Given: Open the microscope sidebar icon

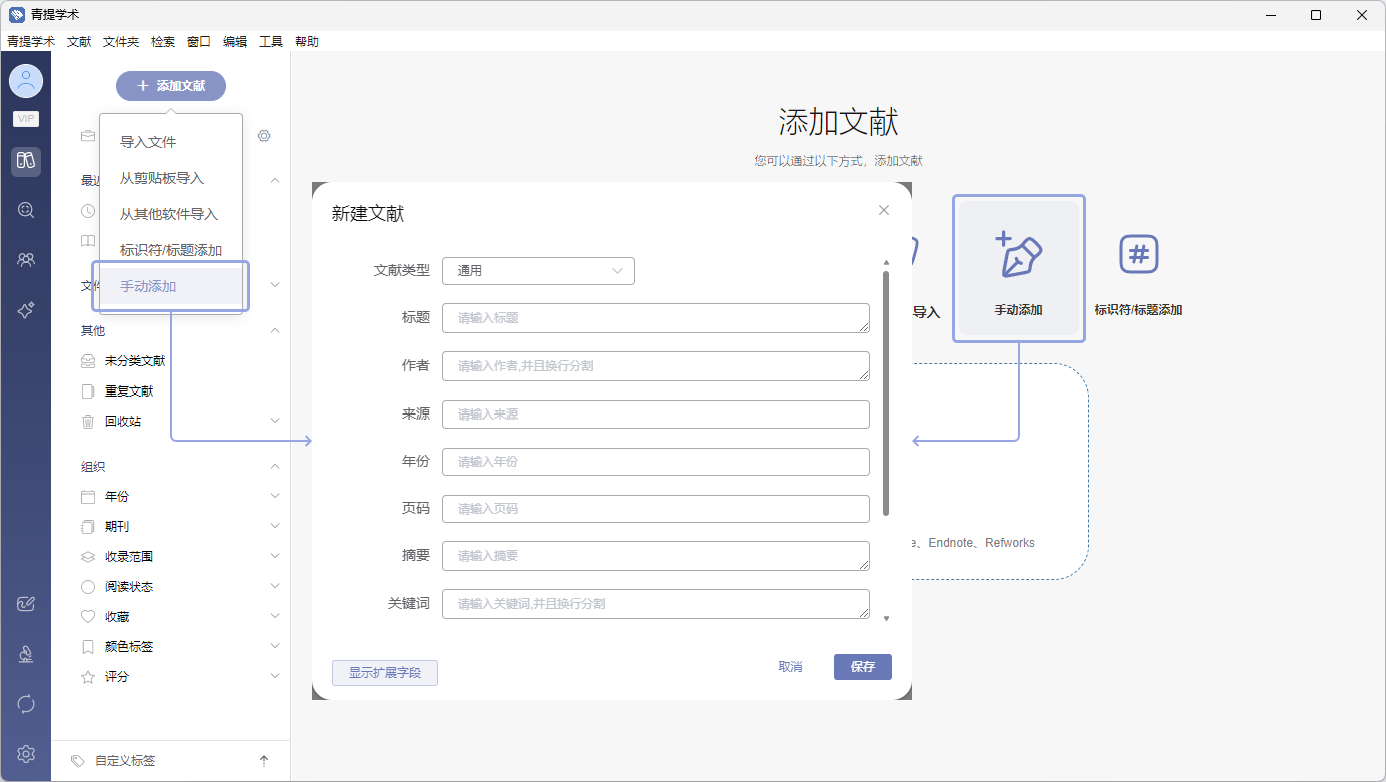Looking at the screenshot, I should [26, 654].
